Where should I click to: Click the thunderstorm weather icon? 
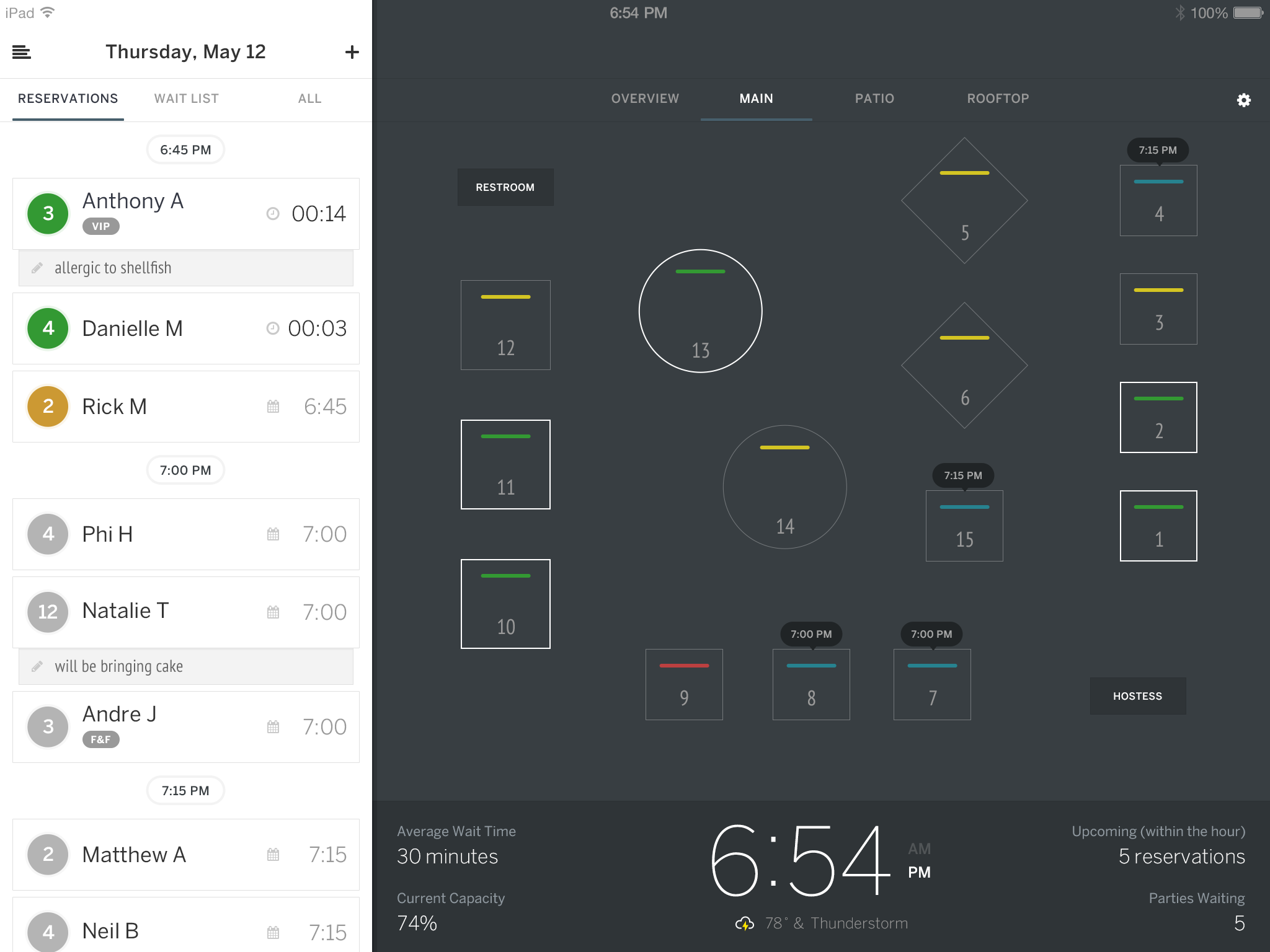744,923
